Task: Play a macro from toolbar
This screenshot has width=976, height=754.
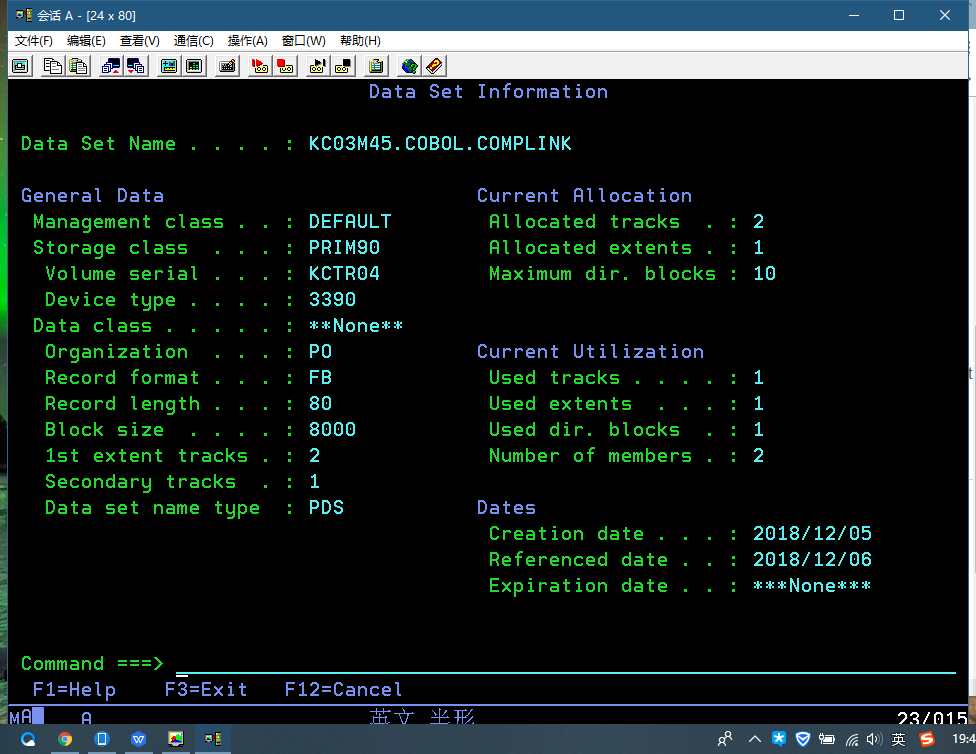Action: click(x=318, y=66)
